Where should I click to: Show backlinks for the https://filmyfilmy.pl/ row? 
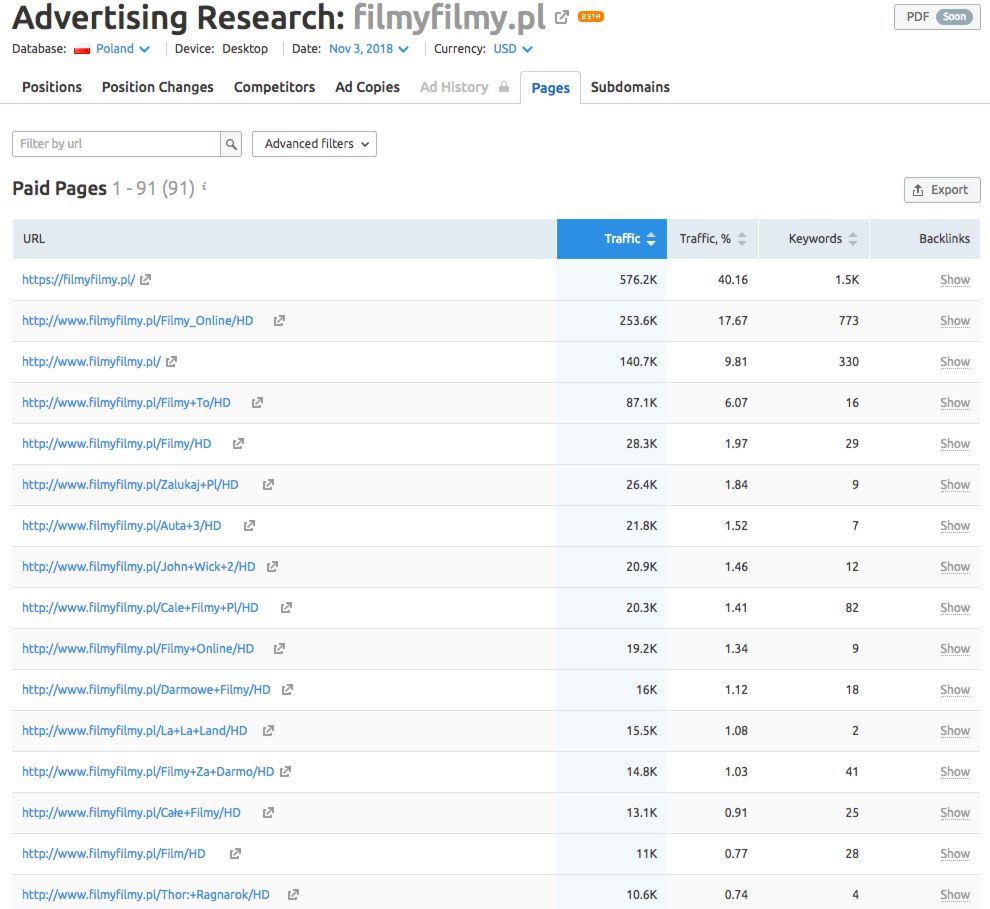(955, 280)
